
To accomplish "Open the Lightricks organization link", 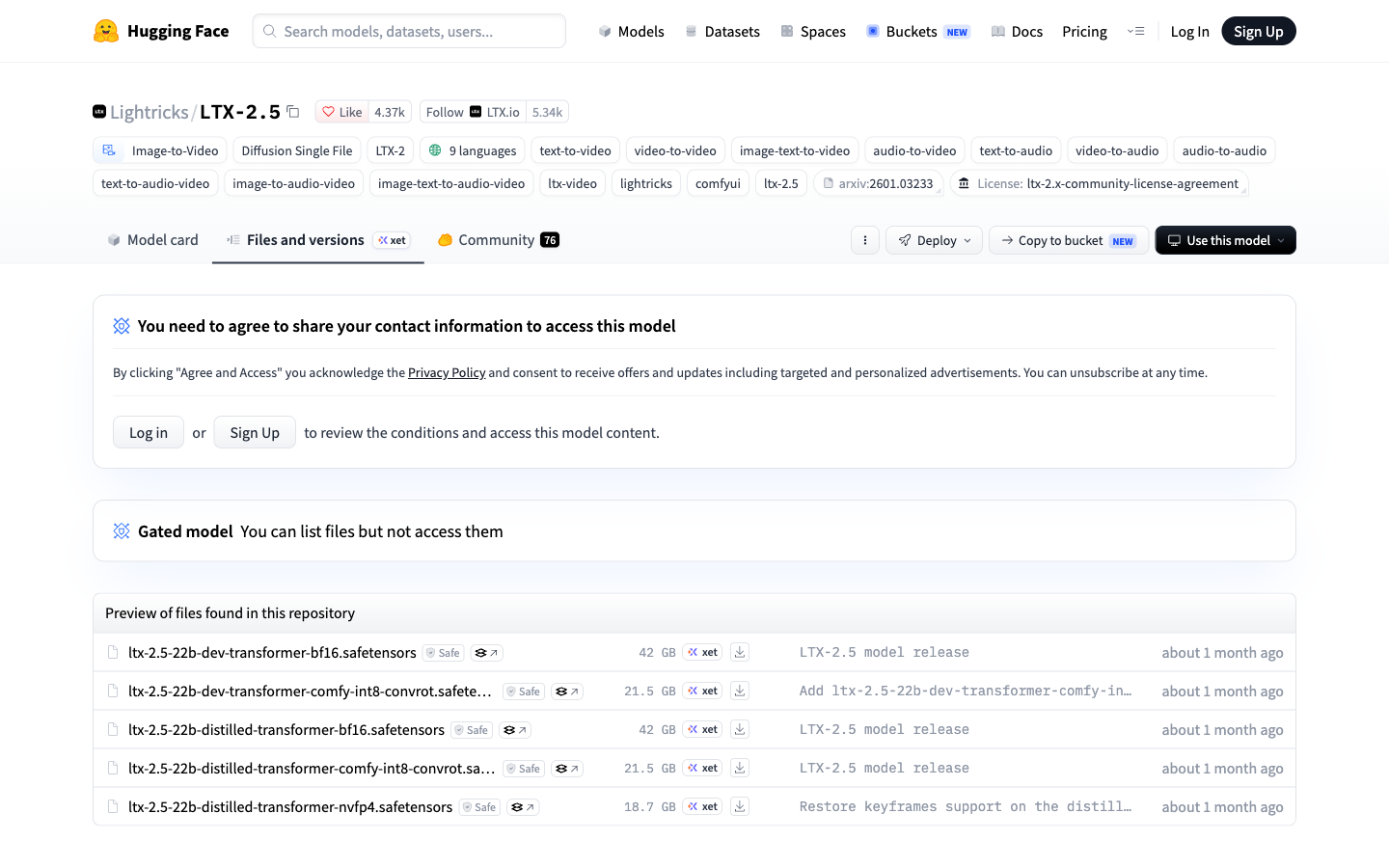I will tap(150, 112).
